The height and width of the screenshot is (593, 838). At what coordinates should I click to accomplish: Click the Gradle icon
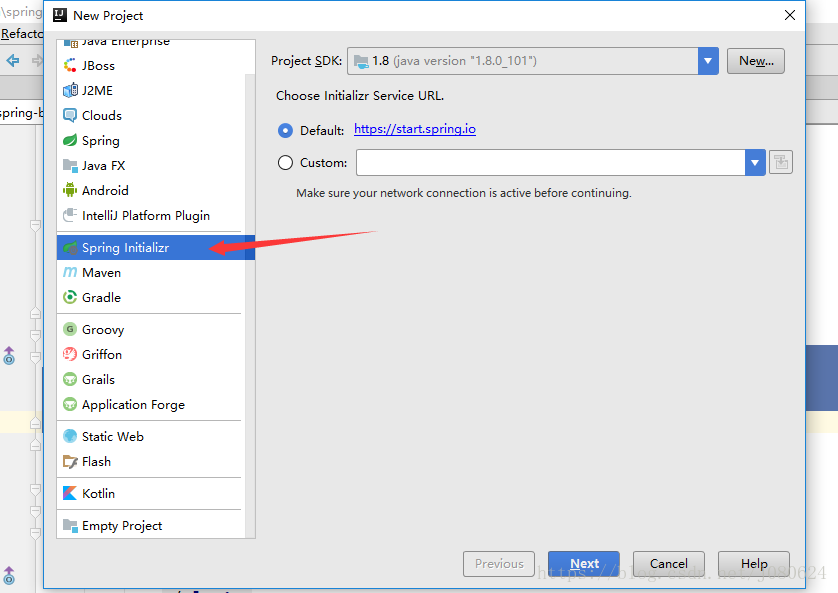click(70, 298)
